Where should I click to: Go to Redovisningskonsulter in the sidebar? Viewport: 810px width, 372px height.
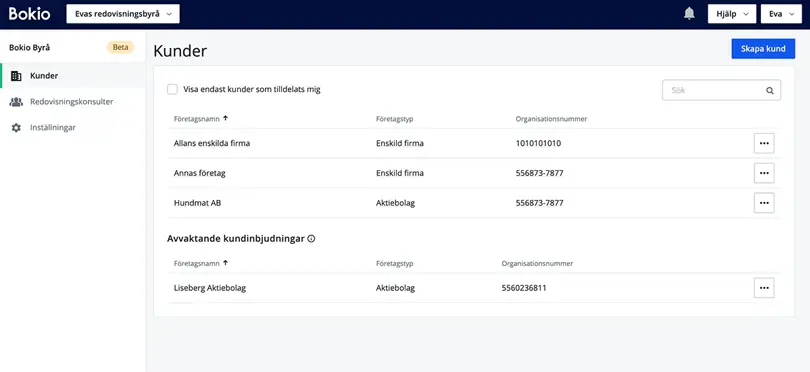pos(72,102)
